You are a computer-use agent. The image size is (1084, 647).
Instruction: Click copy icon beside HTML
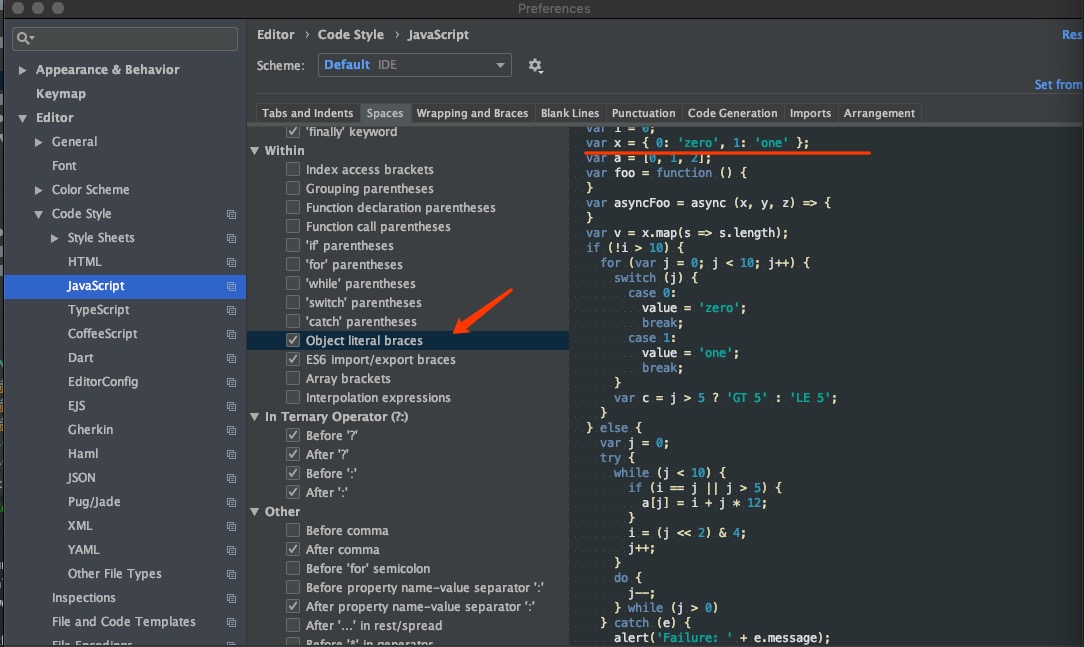tap(232, 262)
